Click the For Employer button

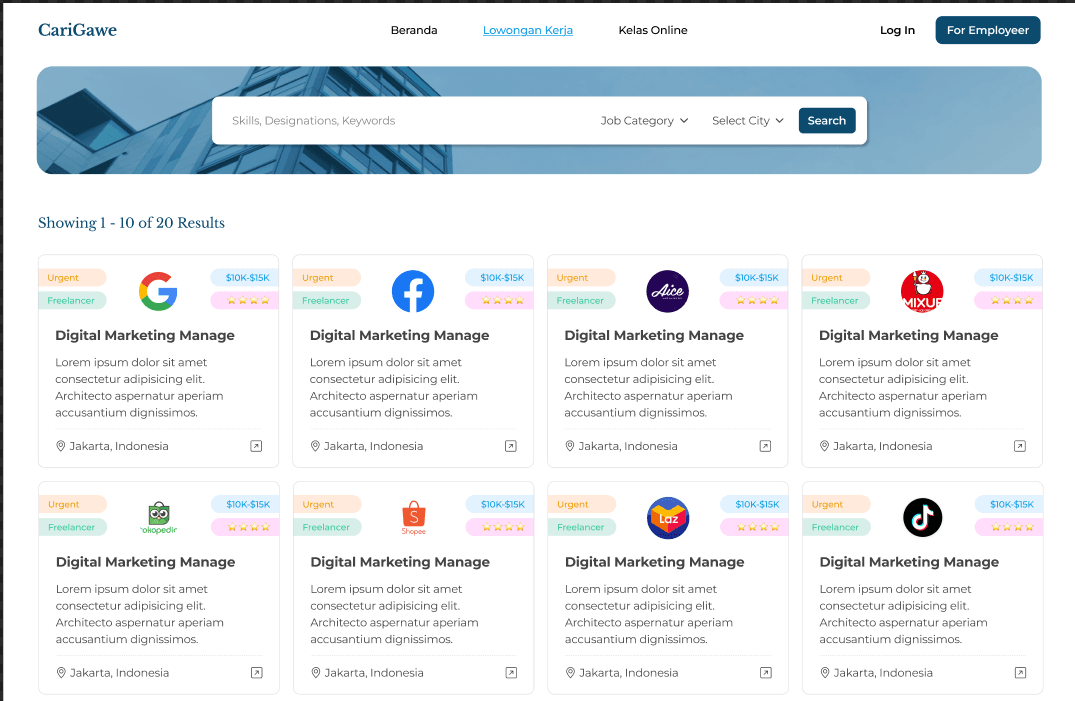pos(988,30)
